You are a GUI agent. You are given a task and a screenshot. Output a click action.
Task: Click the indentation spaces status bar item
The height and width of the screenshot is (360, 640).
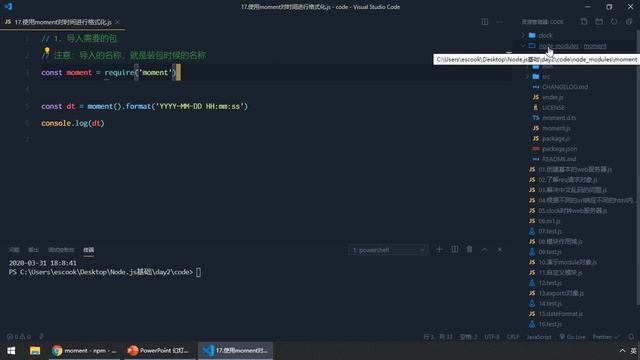pos(469,337)
